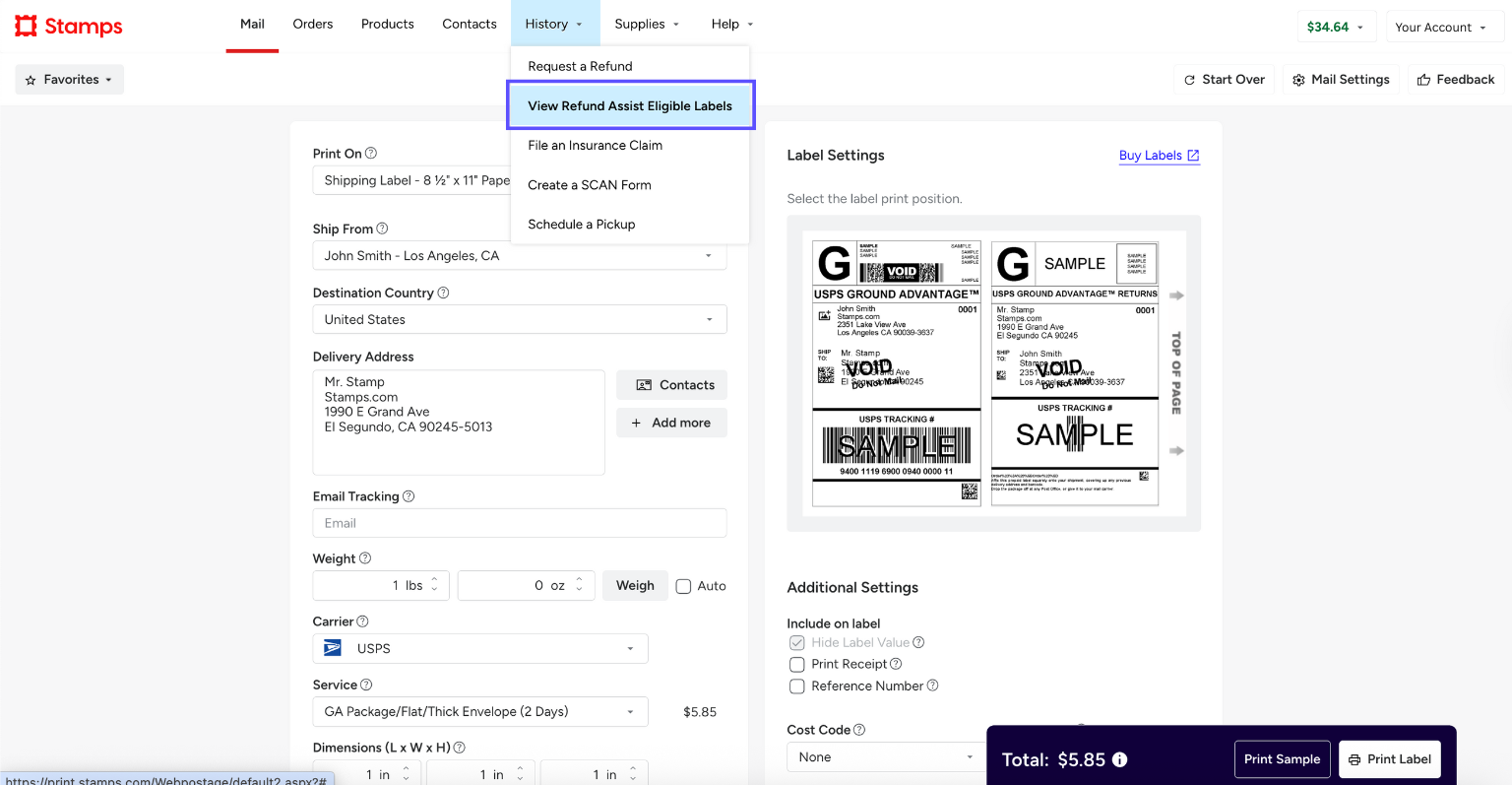Click the Cost Code help icon

point(859,730)
